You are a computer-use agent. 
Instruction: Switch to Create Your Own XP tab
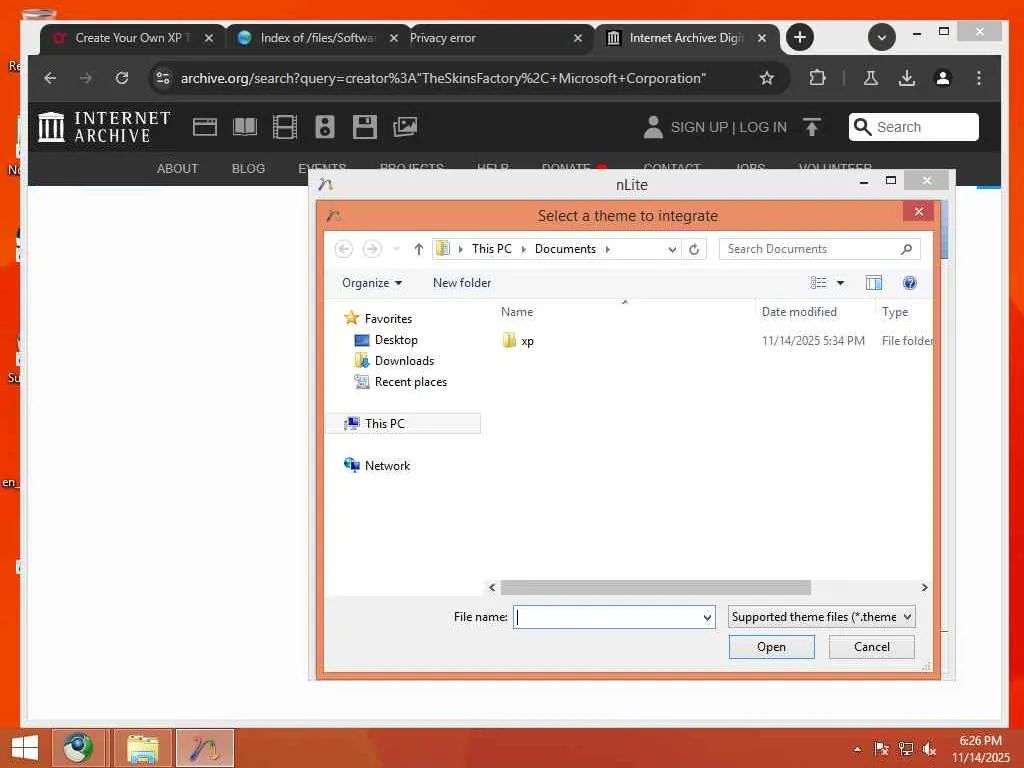[128, 38]
